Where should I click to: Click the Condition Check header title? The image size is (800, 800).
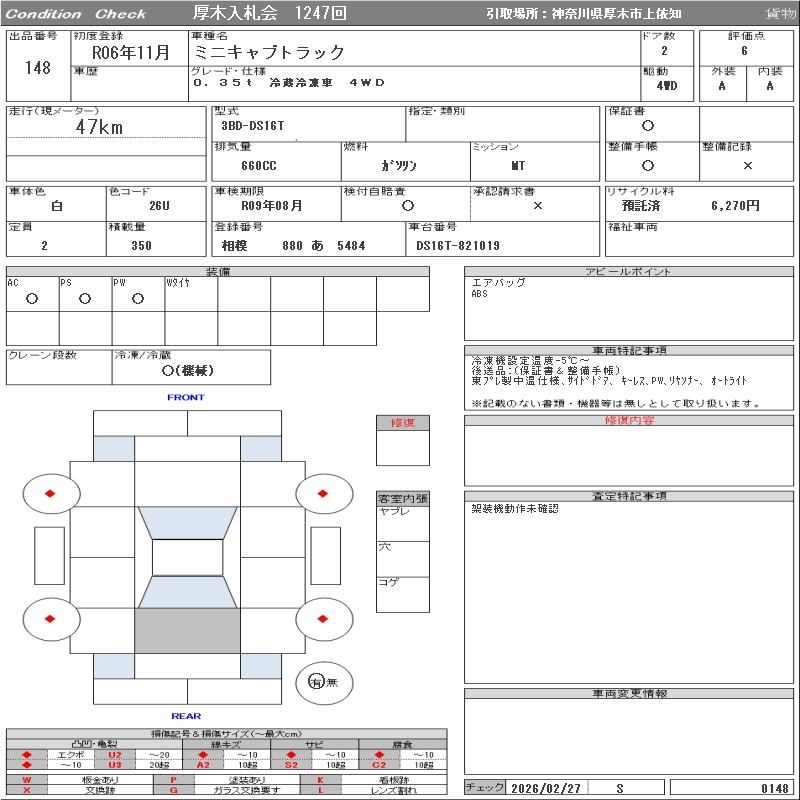76,14
